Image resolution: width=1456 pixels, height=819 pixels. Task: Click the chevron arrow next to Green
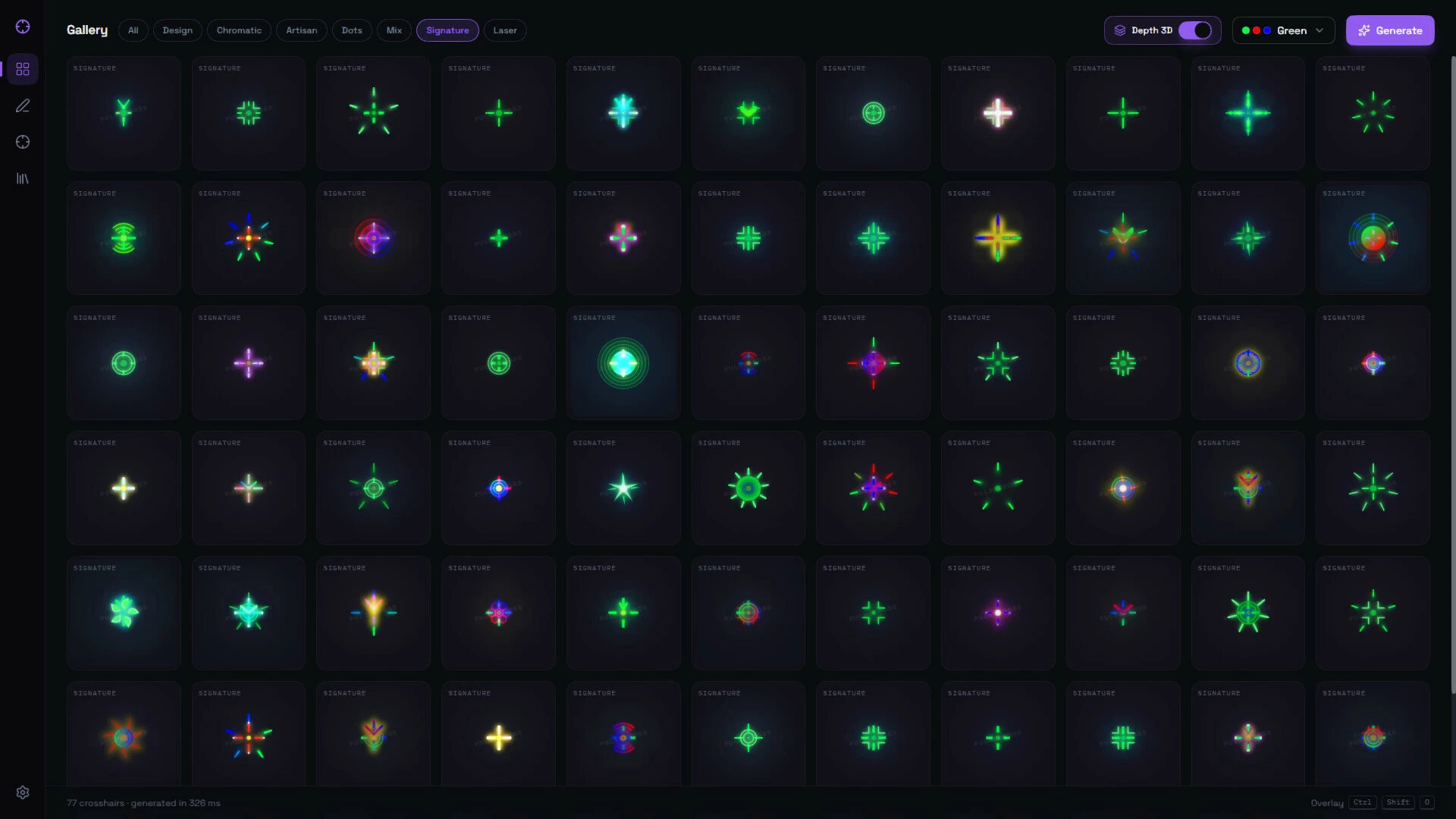pos(1319,30)
